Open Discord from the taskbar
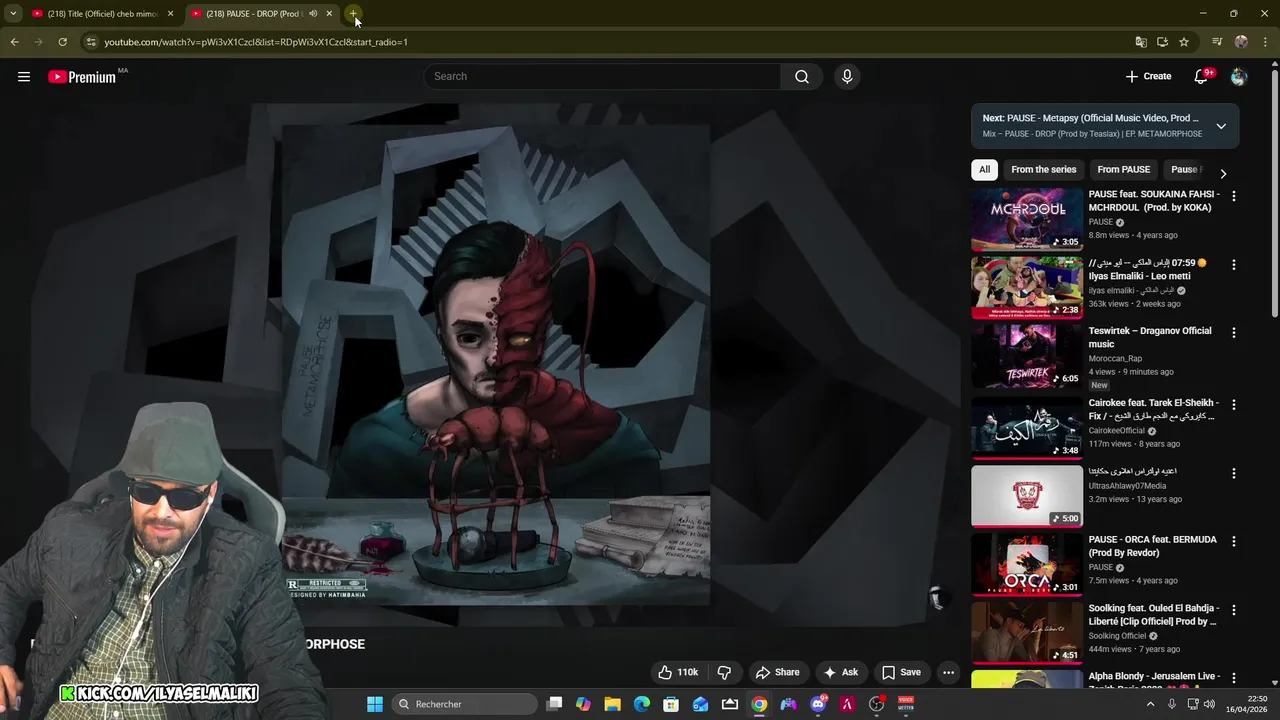Screen dimensions: 1280x720 coord(818,704)
